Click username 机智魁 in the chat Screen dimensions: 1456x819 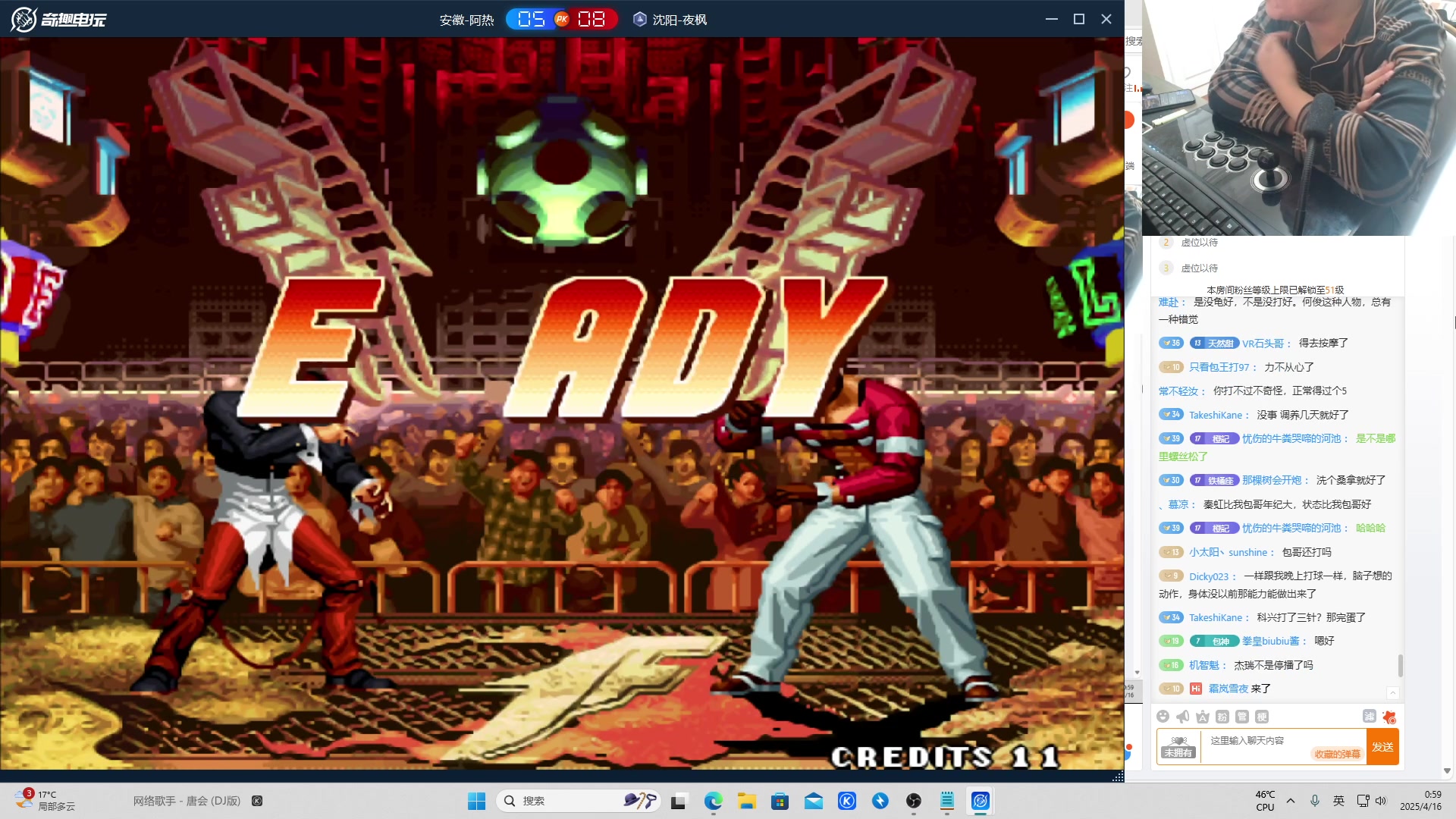1203,665
